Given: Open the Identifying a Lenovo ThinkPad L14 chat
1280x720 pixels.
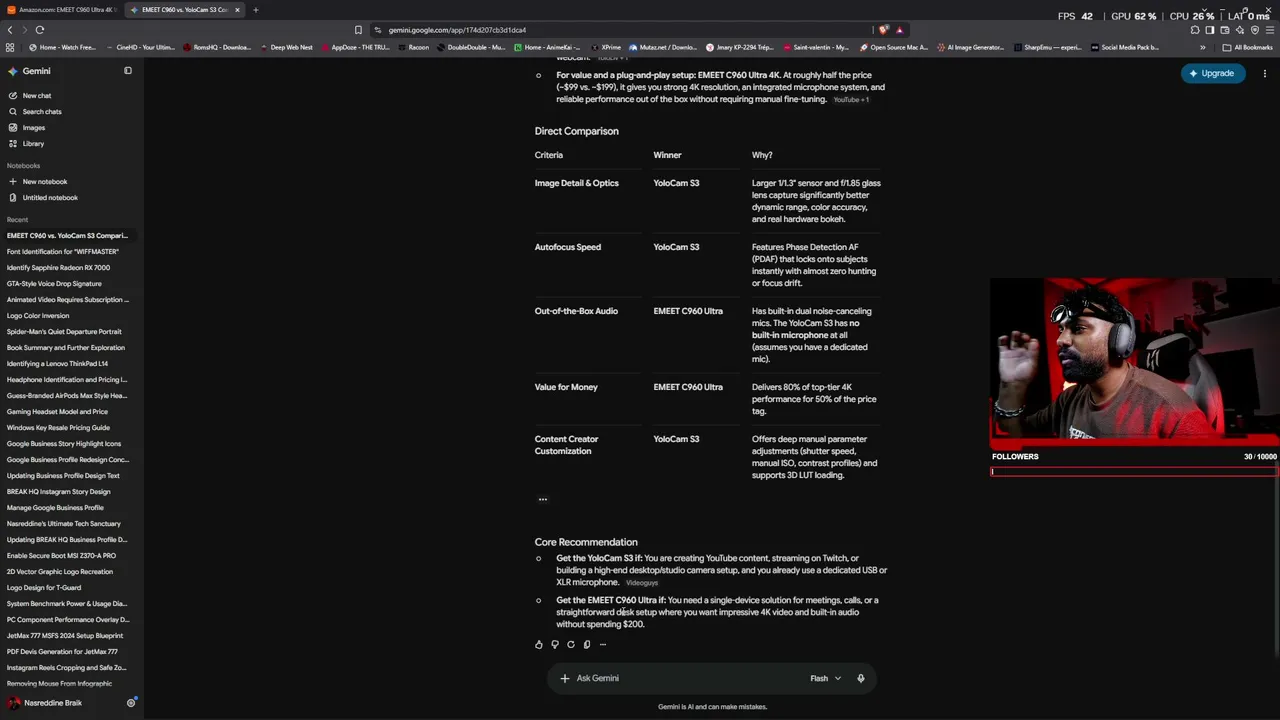Looking at the screenshot, I should 57,364.
